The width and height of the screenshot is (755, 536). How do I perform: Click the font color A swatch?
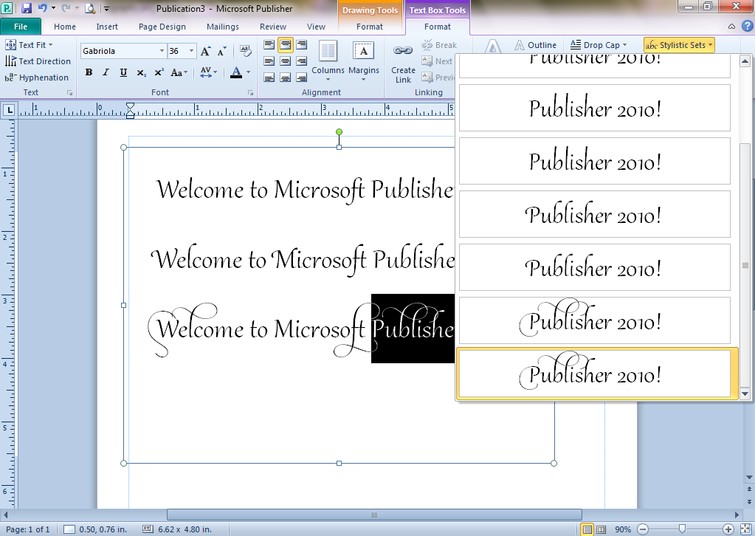pyautogui.click(x=236, y=73)
